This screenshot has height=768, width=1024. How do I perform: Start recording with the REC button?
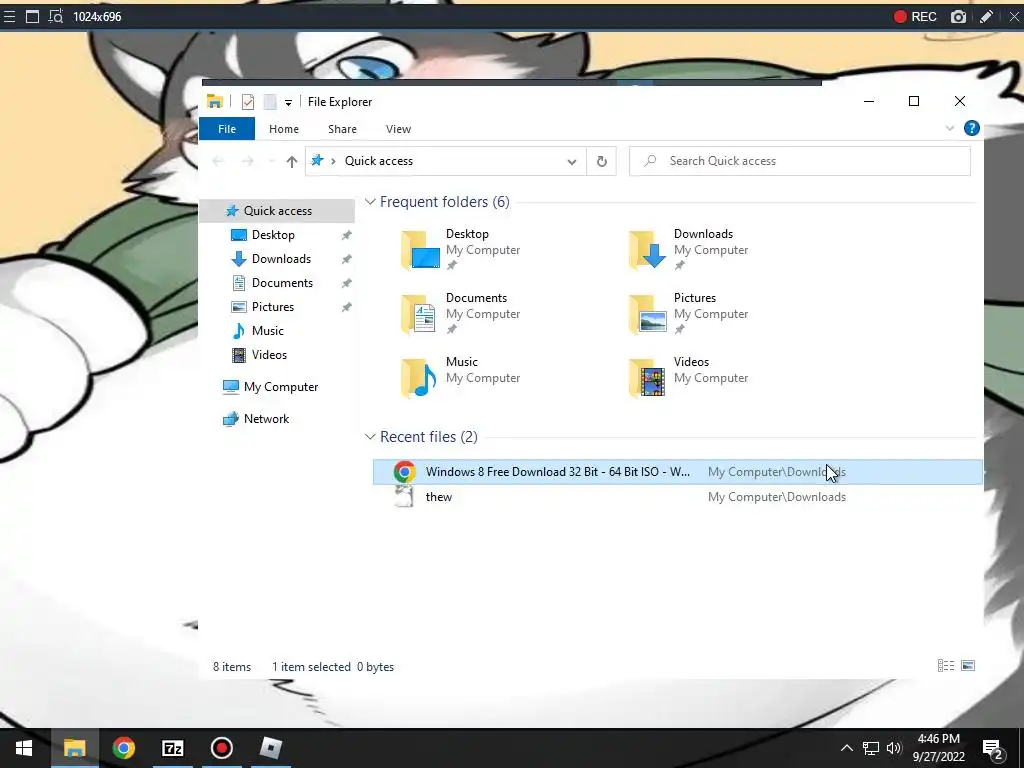click(x=915, y=16)
